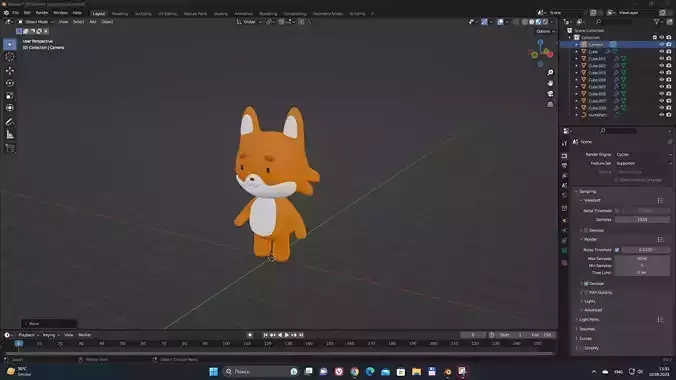This screenshot has height=380, width=676.
Task: Toggle the camera view icon in viewport
Action: (x=550, y=94)
